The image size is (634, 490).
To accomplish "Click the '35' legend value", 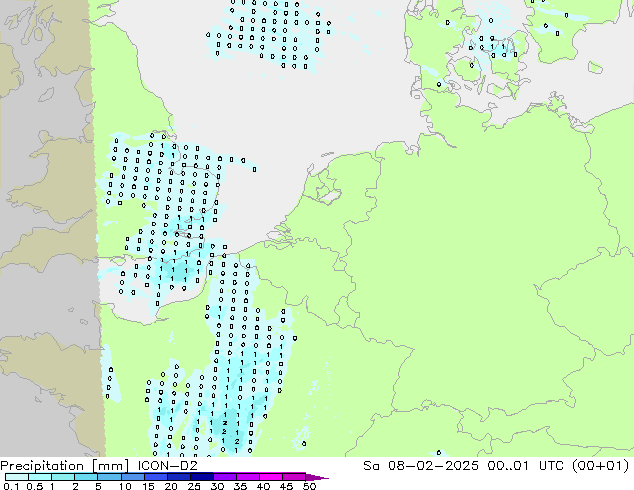I will 240,486.
